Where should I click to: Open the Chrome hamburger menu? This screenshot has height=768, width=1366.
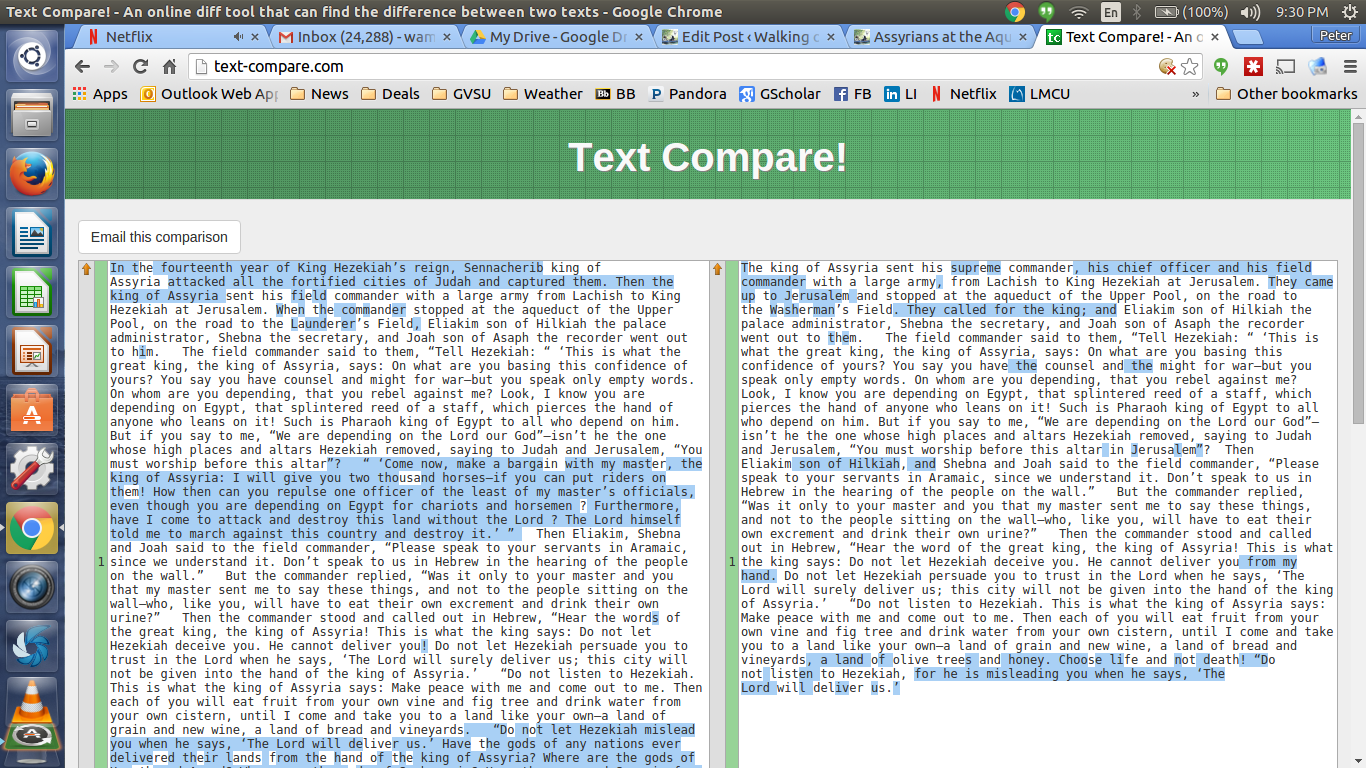(x=1346, y=67)
